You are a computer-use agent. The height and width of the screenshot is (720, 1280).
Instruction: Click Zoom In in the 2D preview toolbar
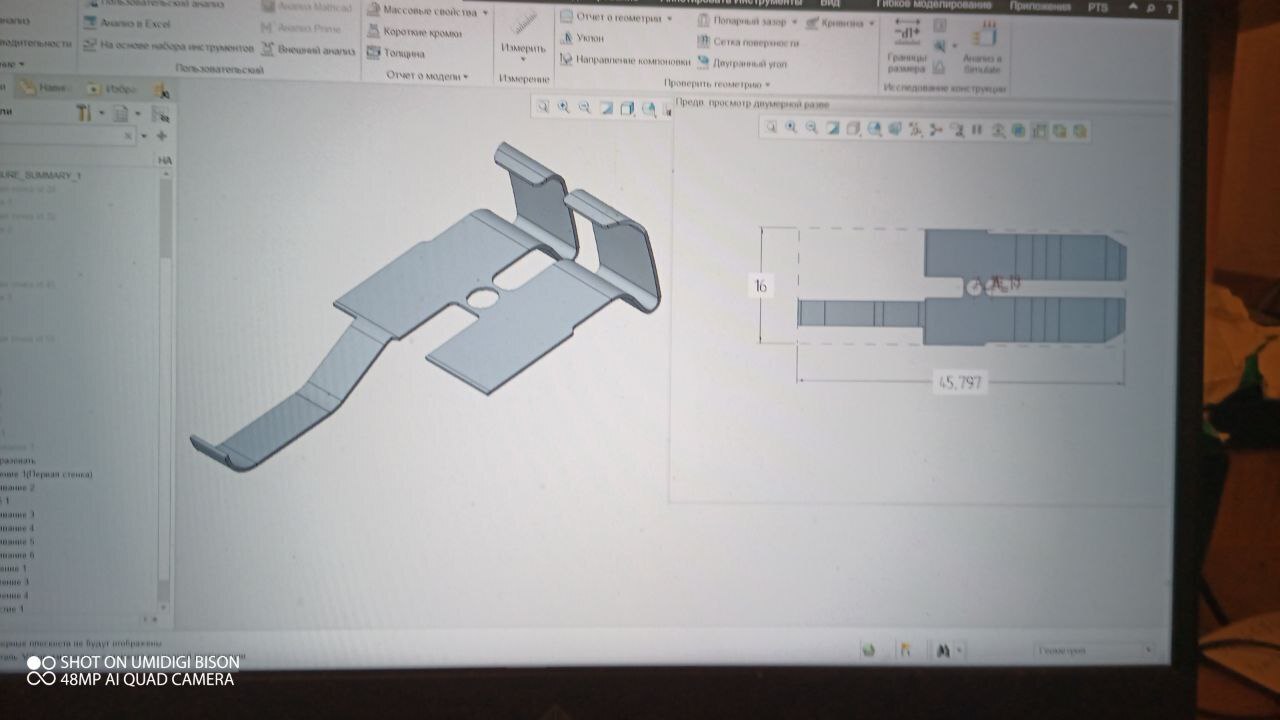point(791,127)
